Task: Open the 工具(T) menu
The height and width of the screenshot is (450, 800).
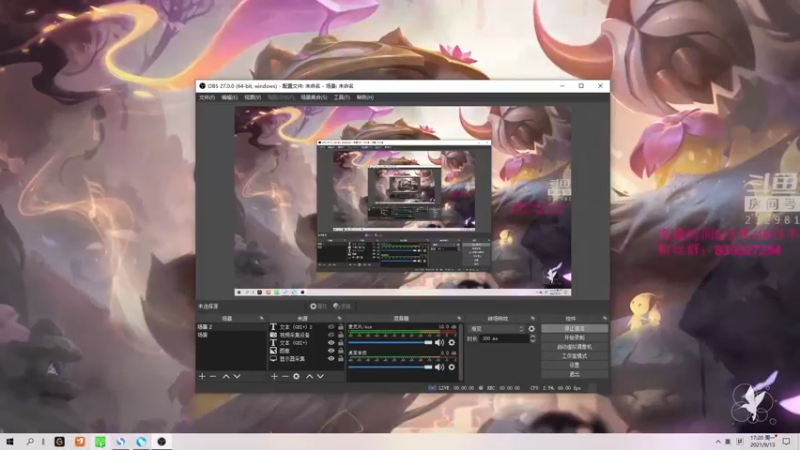Action: click(x=342, y=97)
